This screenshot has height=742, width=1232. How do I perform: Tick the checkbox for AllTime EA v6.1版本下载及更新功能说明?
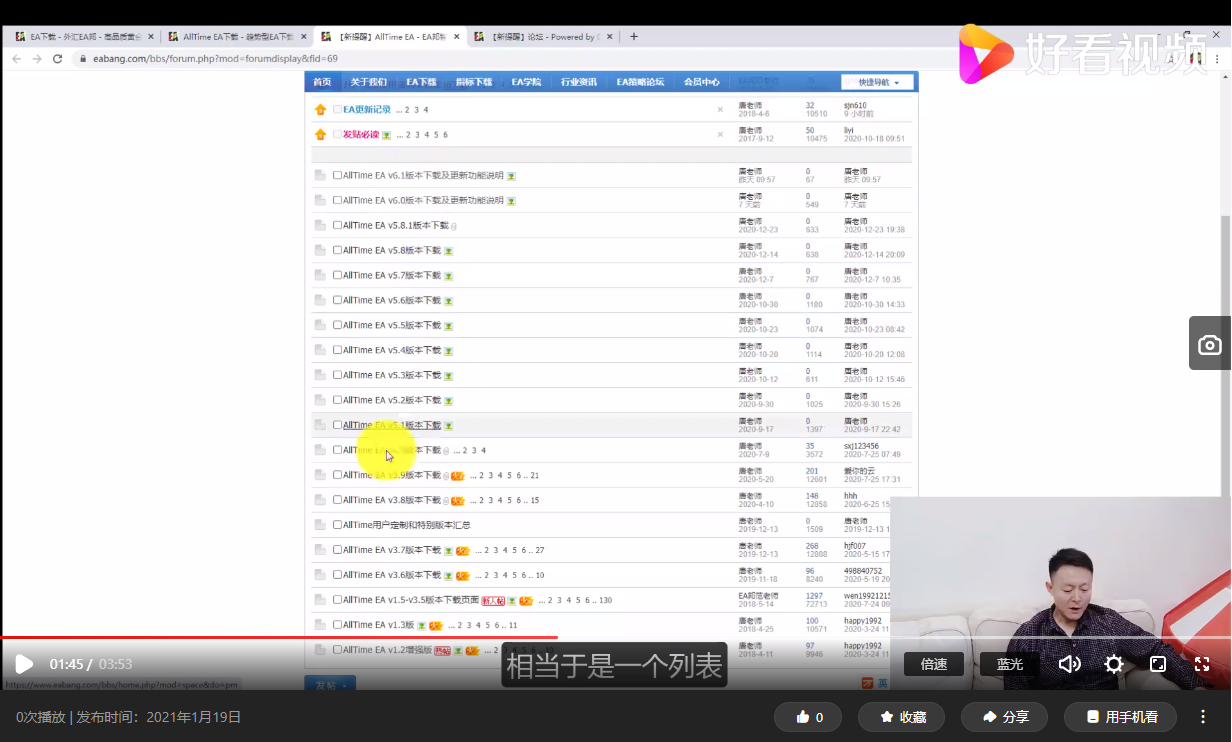point(337,175)
